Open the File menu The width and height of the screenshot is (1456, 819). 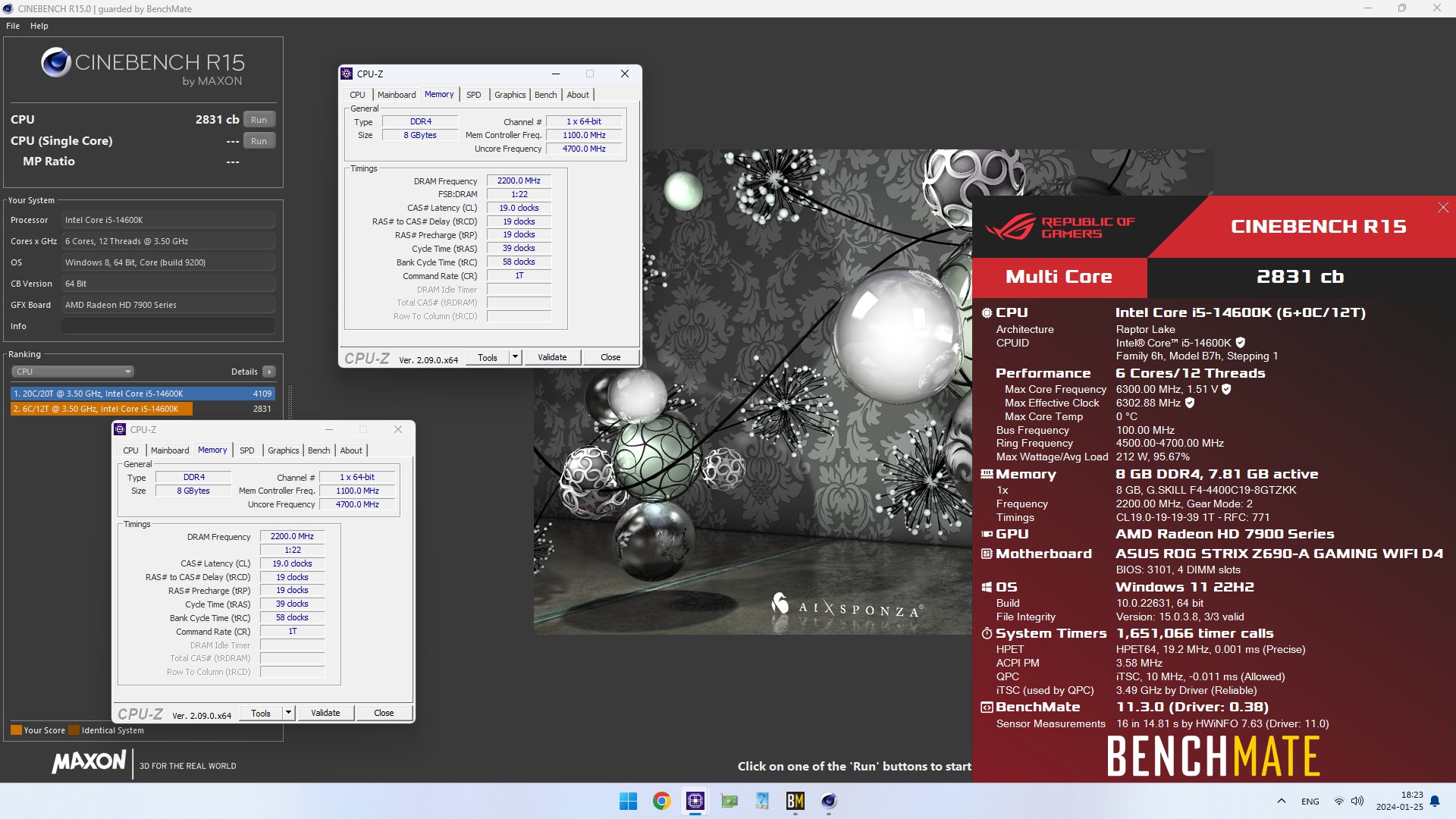pyautogui.click(x=13, y=26)
